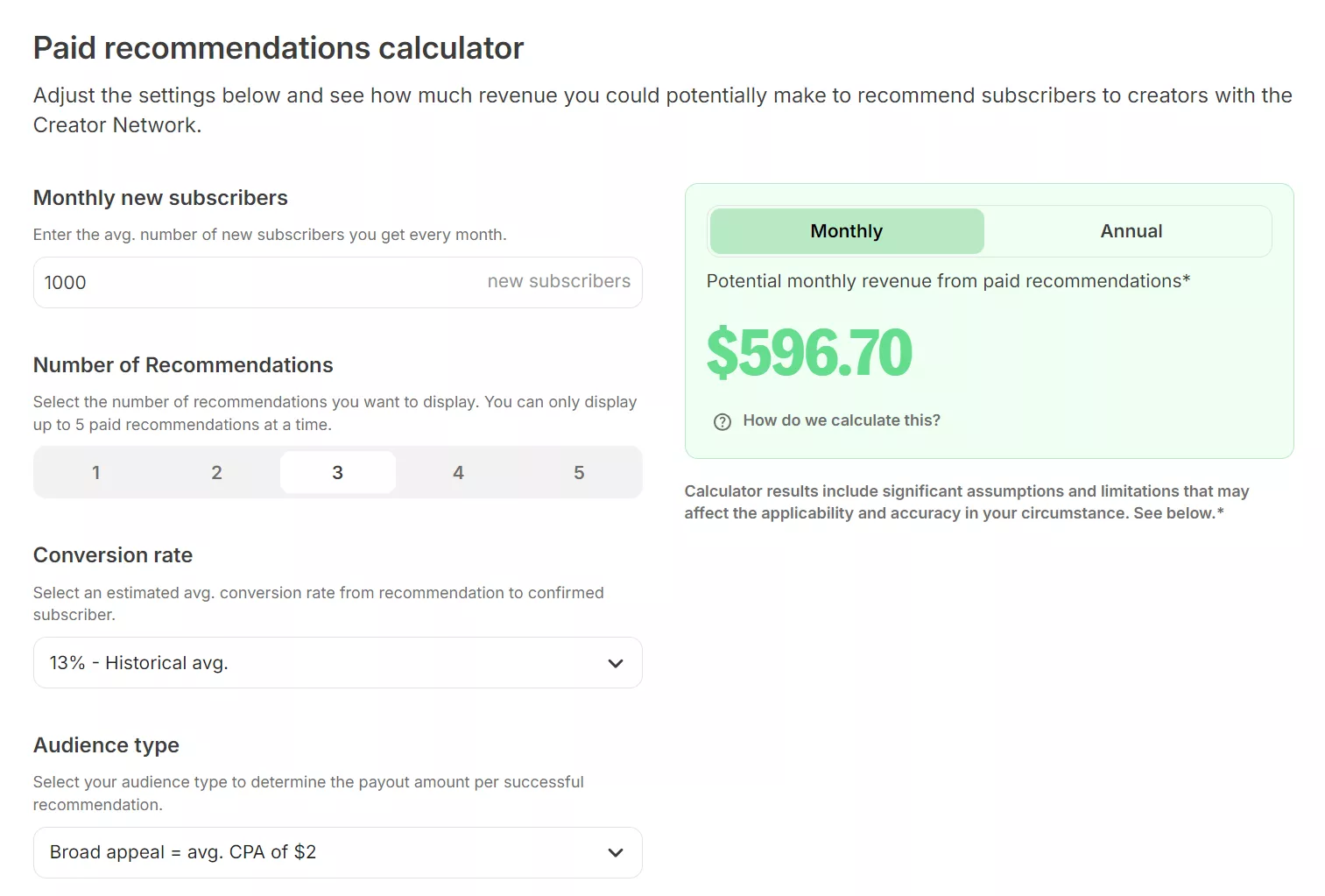Choose 3 recommendations segment
The width and height of the screenshot is (1325, 896).
point(338,473)
